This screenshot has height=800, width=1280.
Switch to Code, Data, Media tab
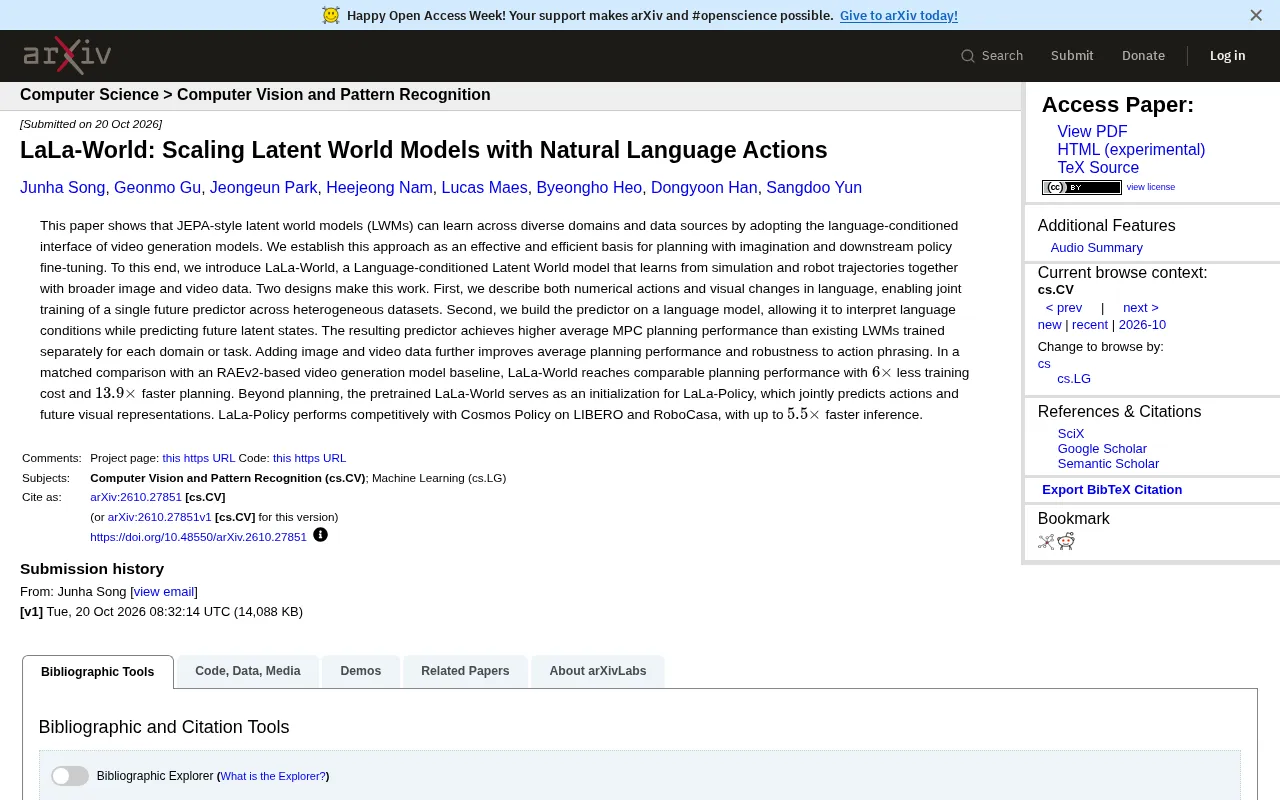248,671
